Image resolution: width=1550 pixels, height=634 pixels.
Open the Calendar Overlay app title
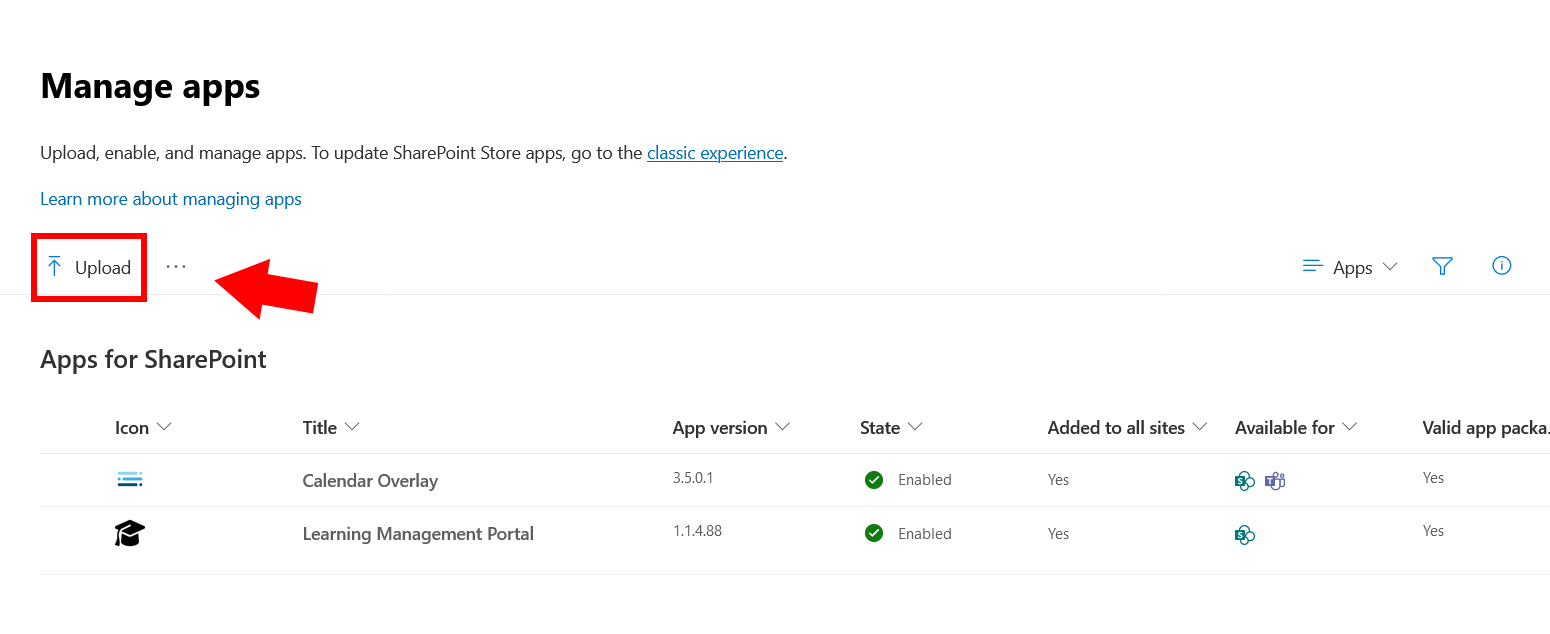tap(370, 481)
